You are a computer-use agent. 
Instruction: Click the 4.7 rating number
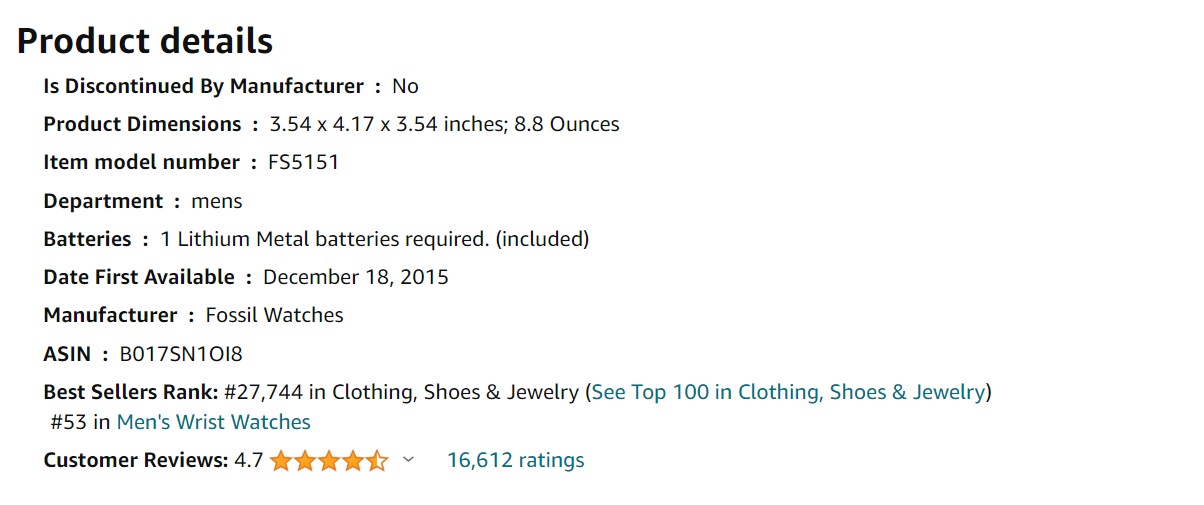[248, 460]
